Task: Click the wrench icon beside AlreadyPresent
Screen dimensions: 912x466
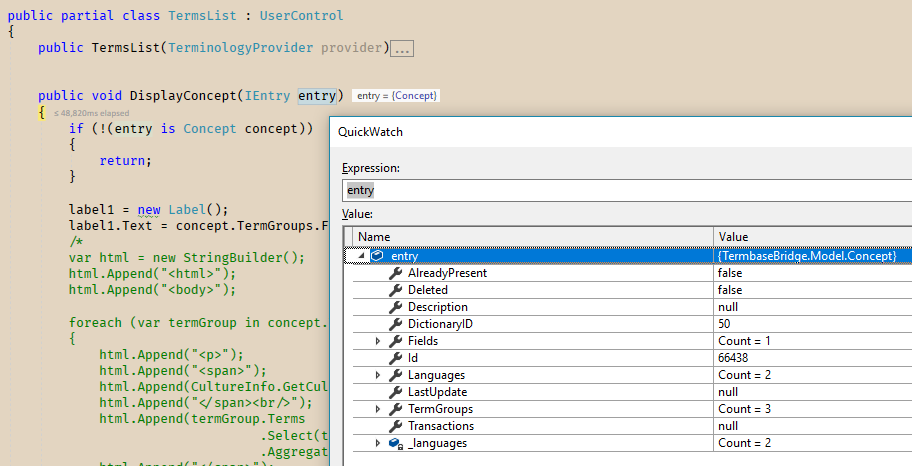Action: tap(395, 273)
